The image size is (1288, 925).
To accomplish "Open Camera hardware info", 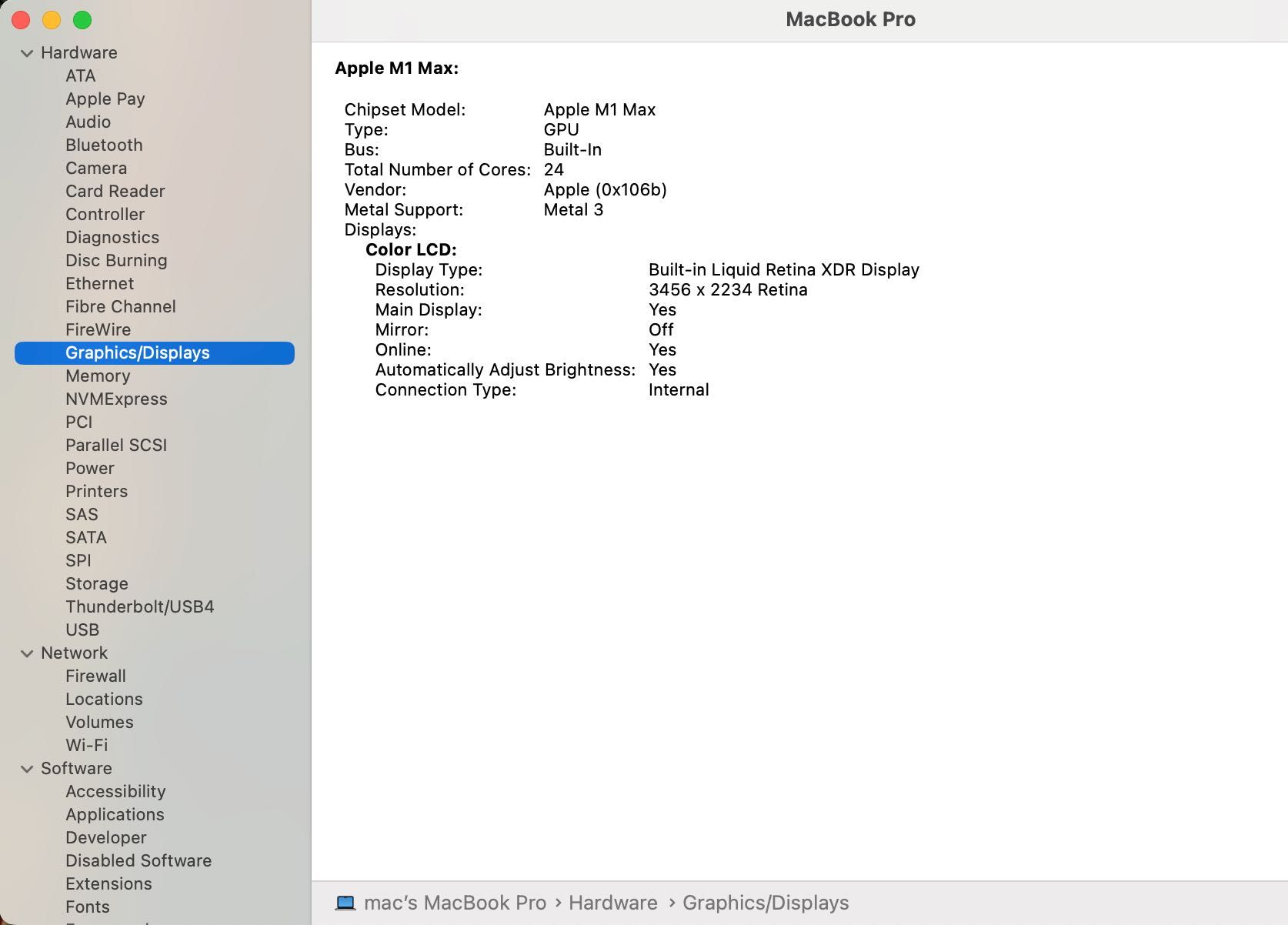I will (x=96, y=168).
